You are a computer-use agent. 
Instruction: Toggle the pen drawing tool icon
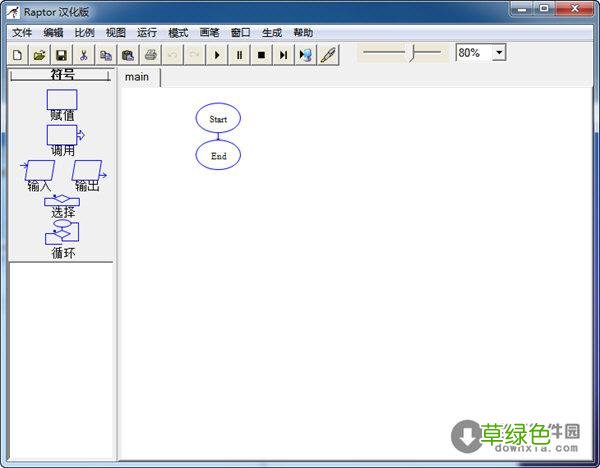coord(328,54)
